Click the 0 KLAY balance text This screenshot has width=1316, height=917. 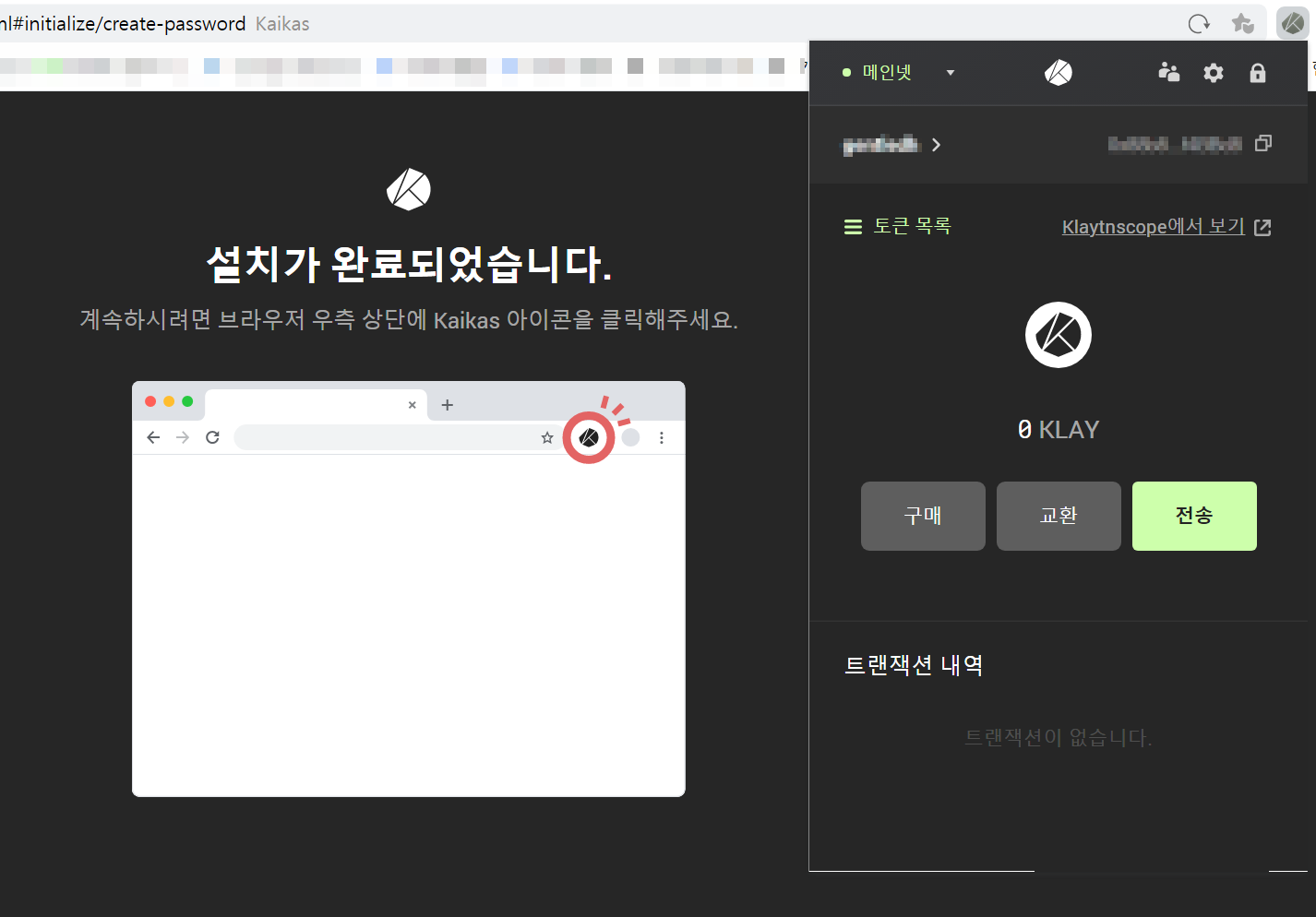(x=1059, y=430)
